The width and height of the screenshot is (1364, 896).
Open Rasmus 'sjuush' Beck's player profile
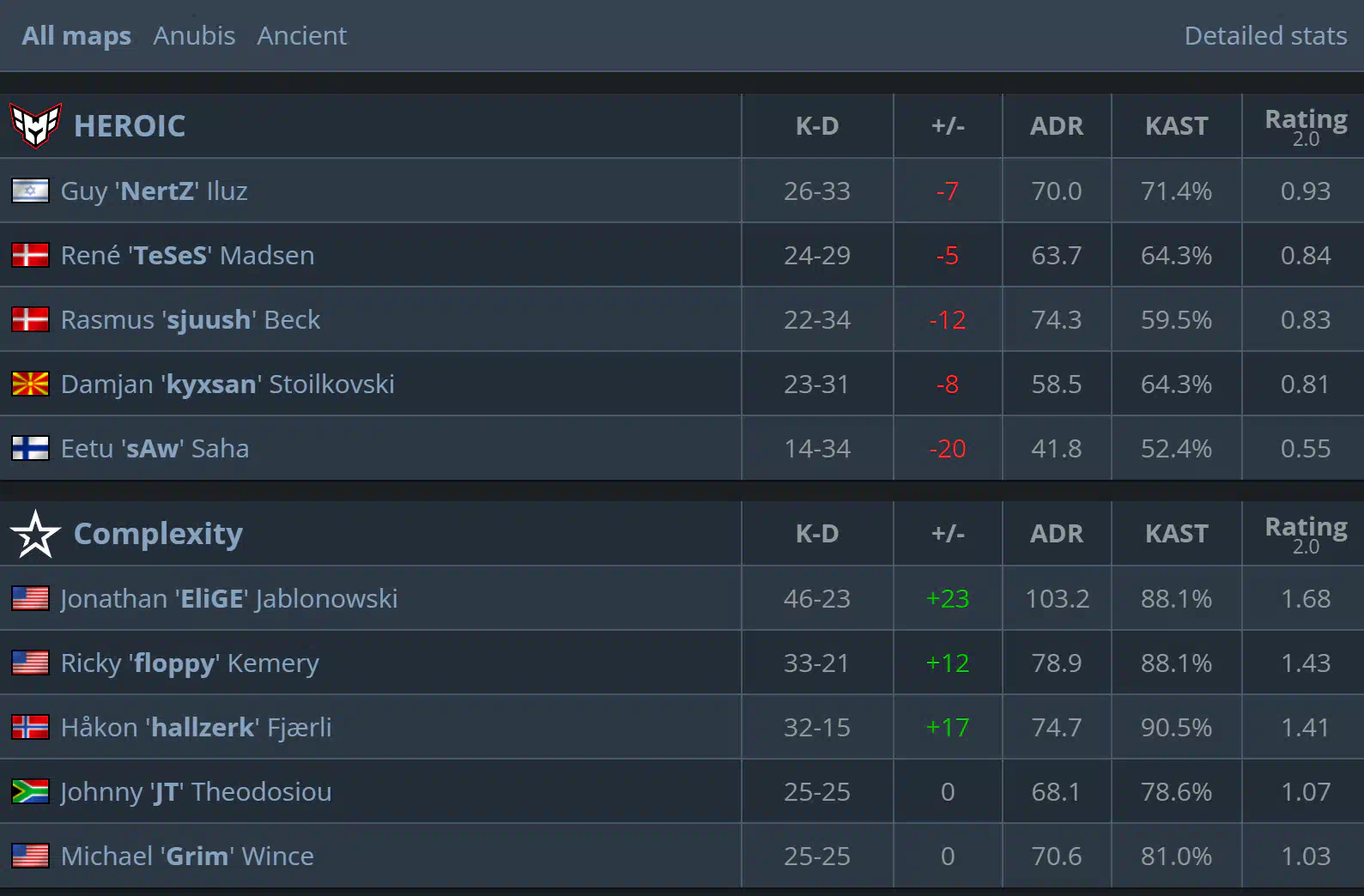pyautogui.click(x=191, y=319)
